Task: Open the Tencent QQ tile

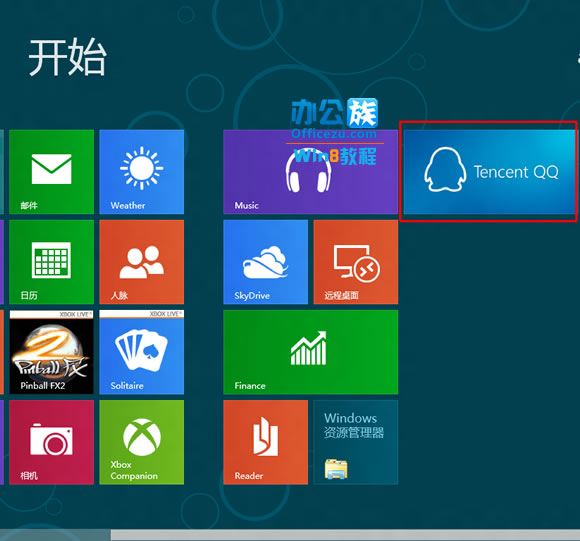Action: pyautogui.click(x=489, y=172)
